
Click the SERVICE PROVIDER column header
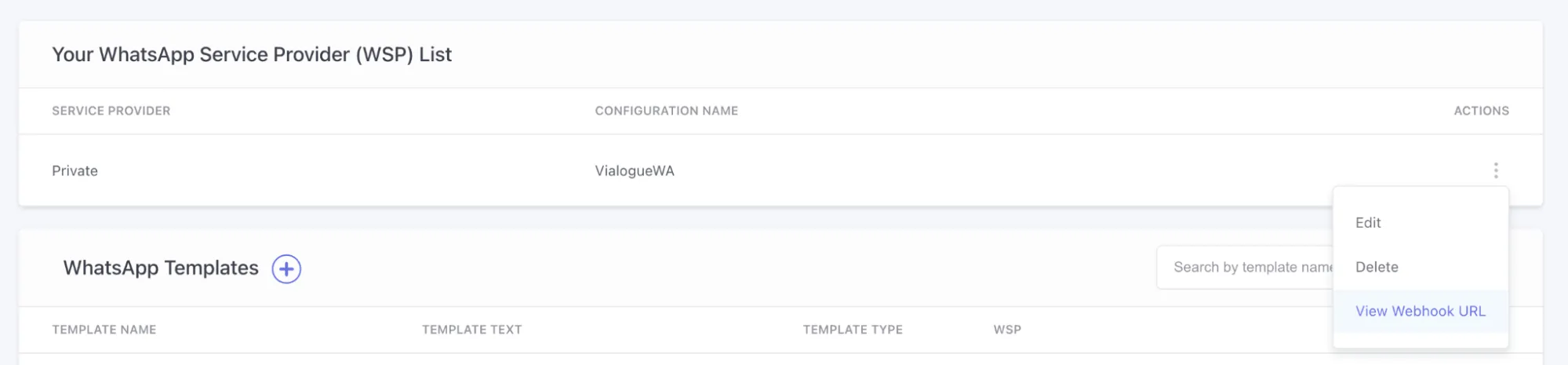[111, 111]
